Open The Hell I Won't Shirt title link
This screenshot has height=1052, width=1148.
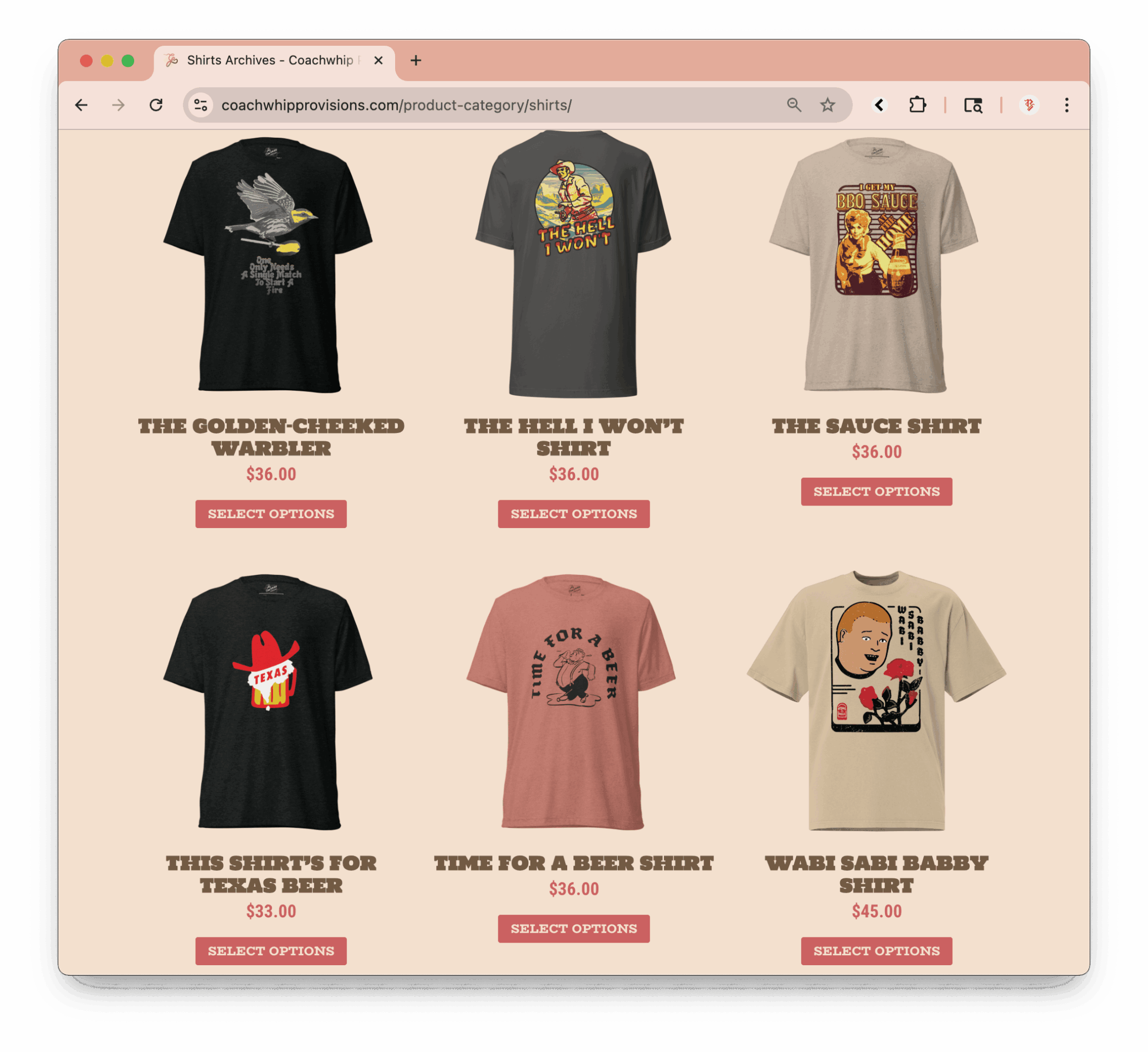click(x=573, y=438)
